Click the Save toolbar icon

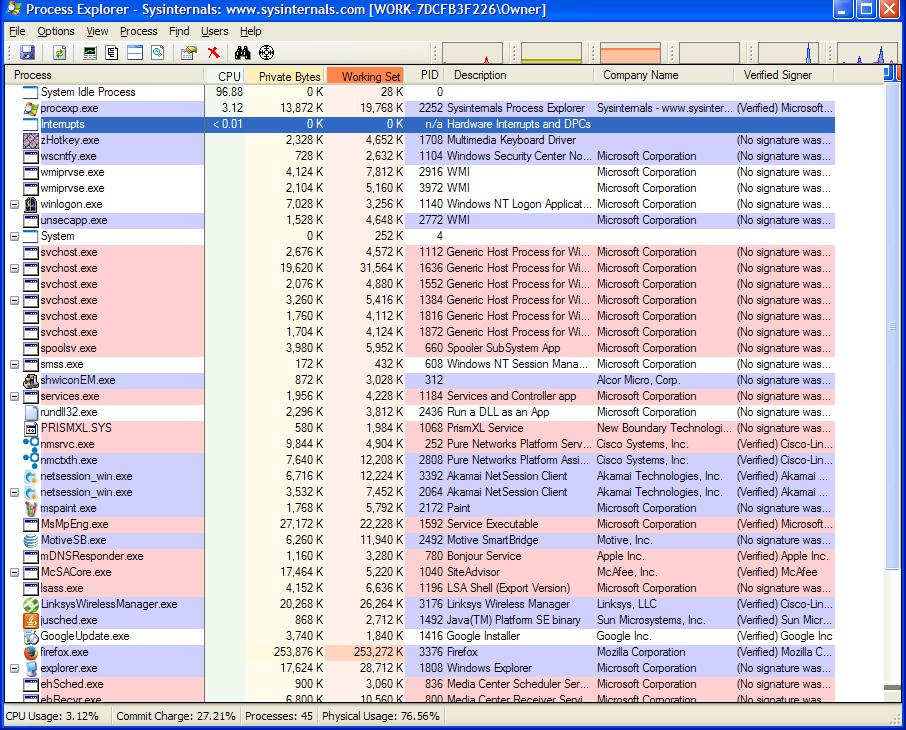click(x=27, y=53)
